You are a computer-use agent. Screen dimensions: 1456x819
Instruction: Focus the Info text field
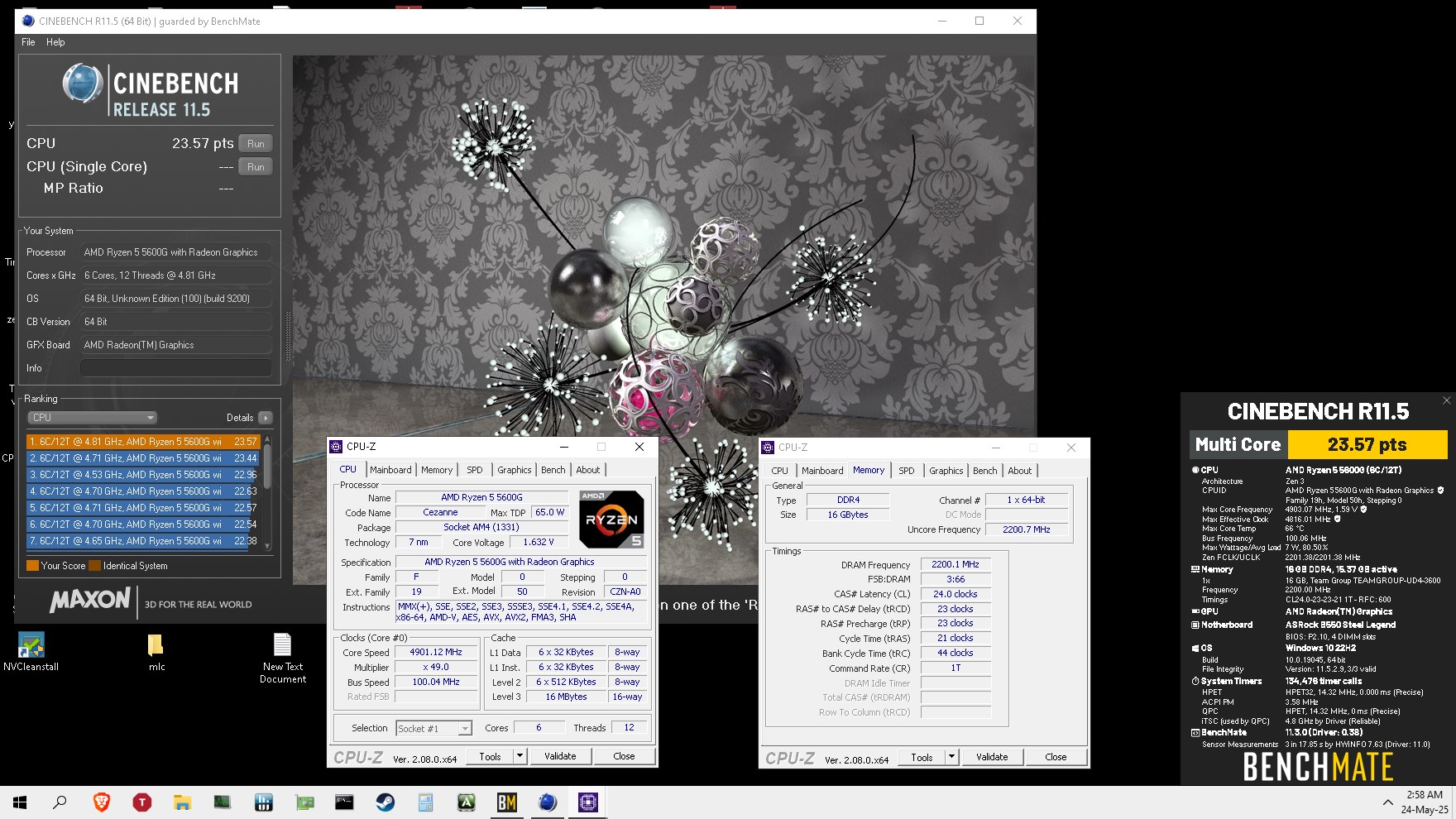pos(176,368)
